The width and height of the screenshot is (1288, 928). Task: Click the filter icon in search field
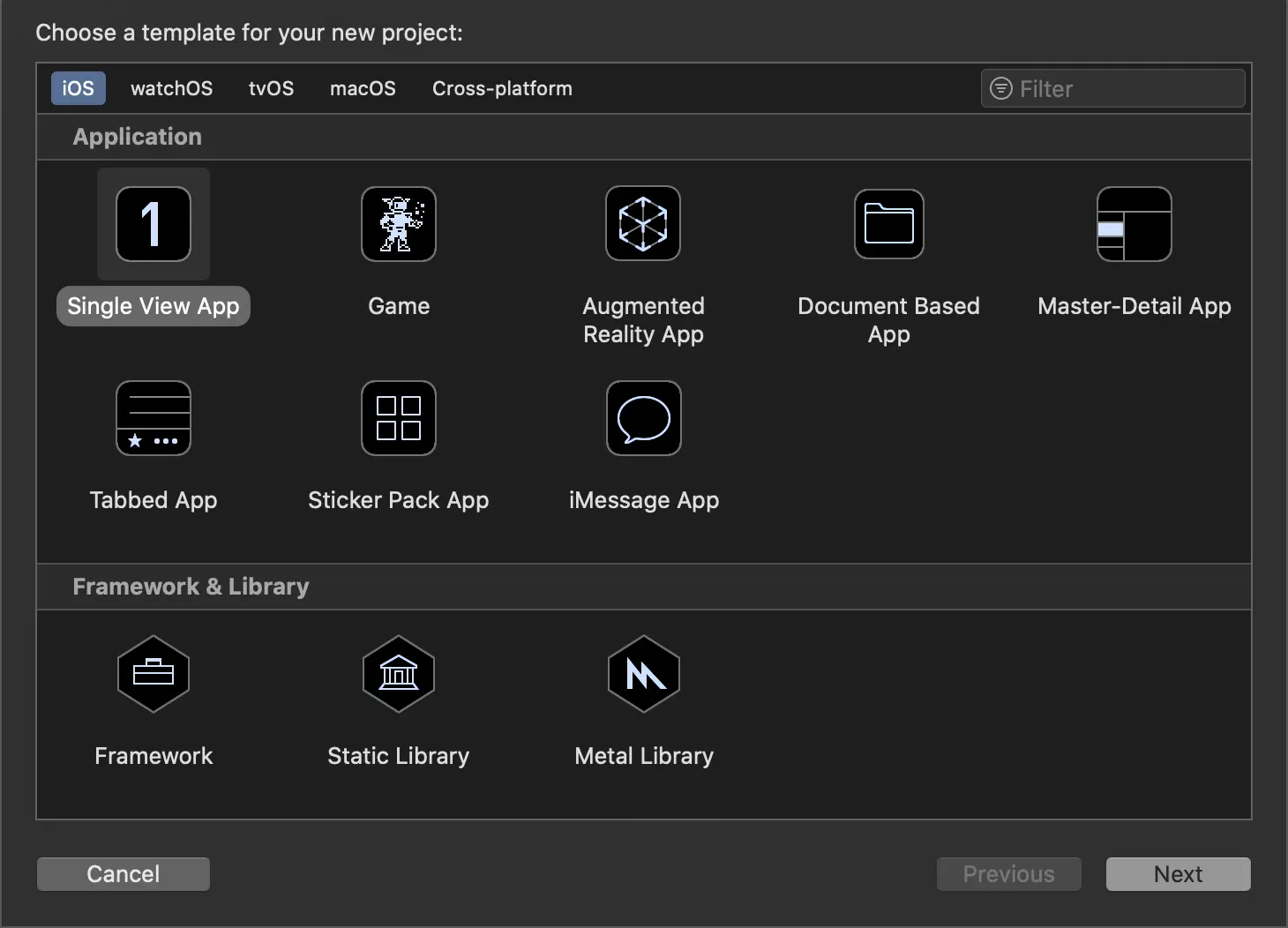[x=1001, y=88]
